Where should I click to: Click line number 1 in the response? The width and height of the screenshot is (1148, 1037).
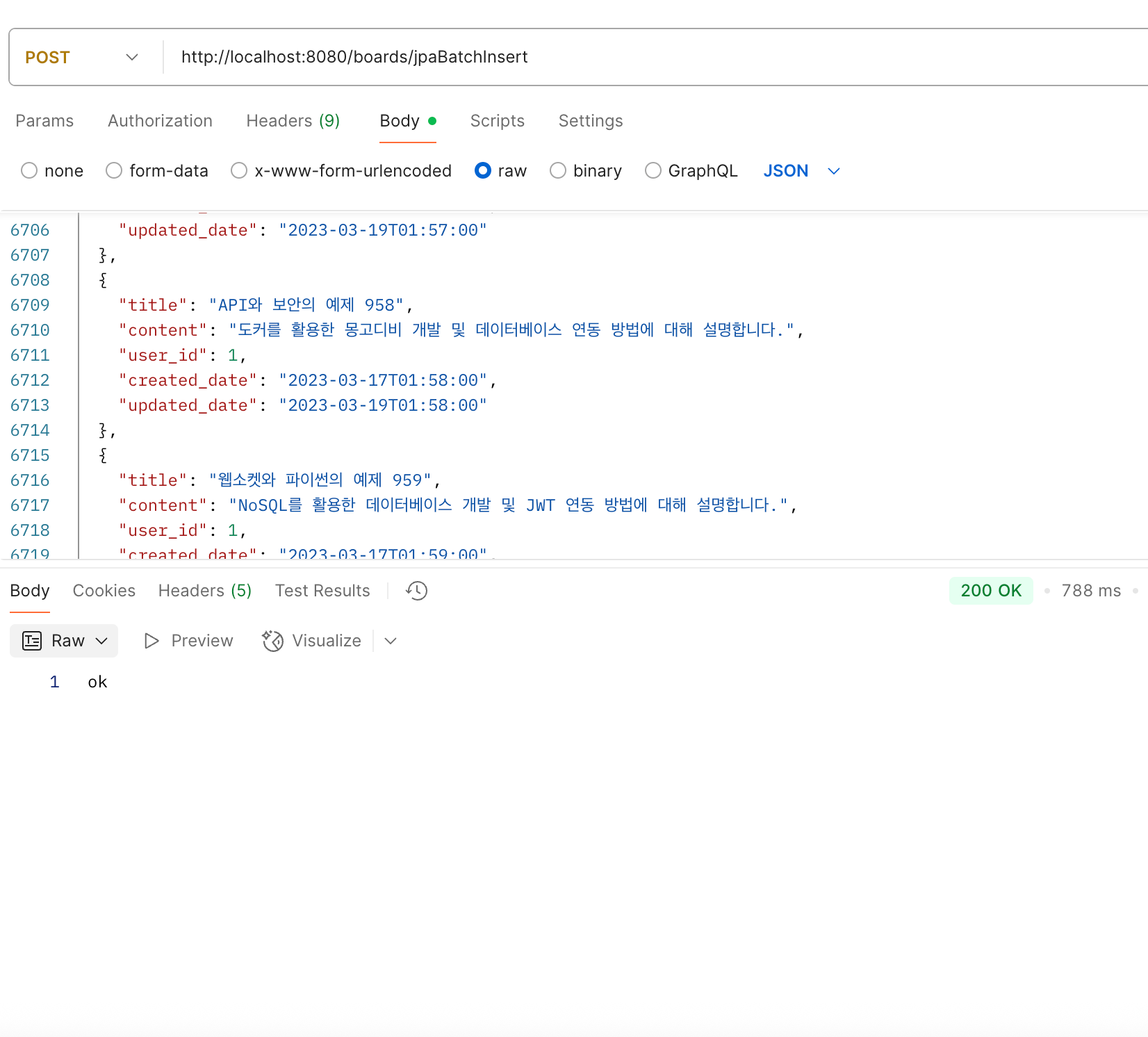[54, 682]
